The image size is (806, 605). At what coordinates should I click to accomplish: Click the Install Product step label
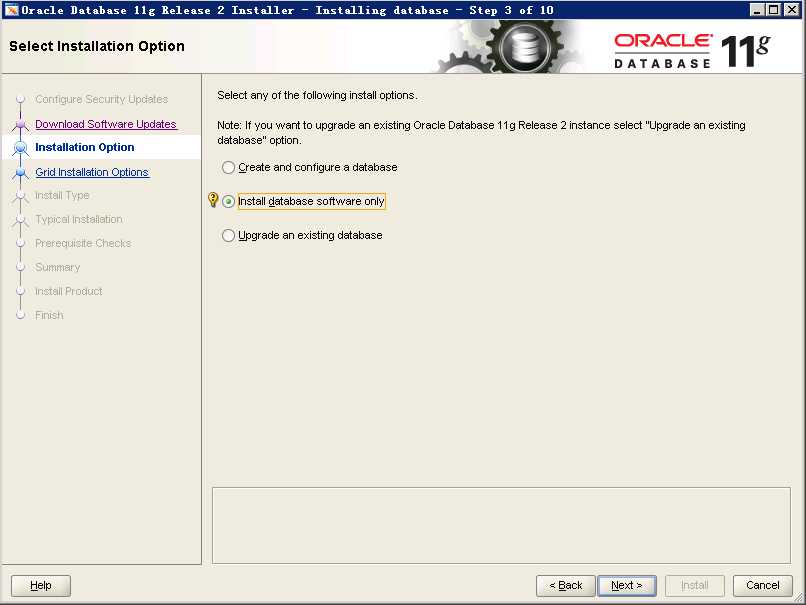pos(68,291)
